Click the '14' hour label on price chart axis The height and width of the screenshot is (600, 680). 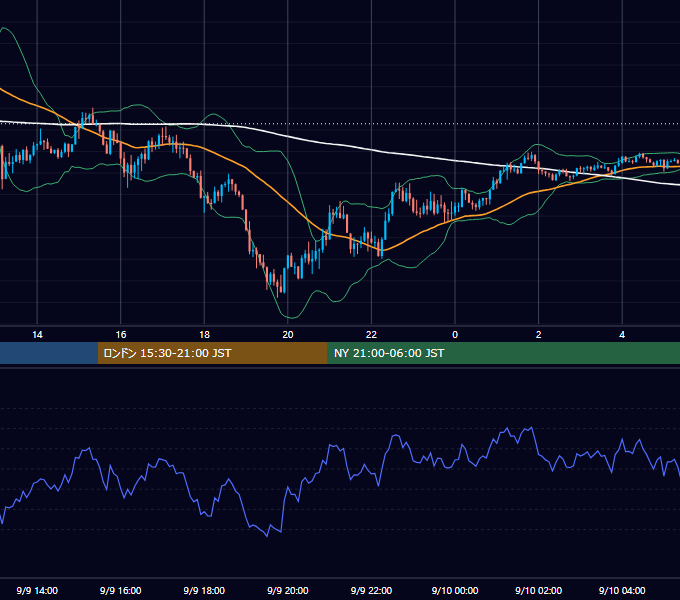pos(37,335)
